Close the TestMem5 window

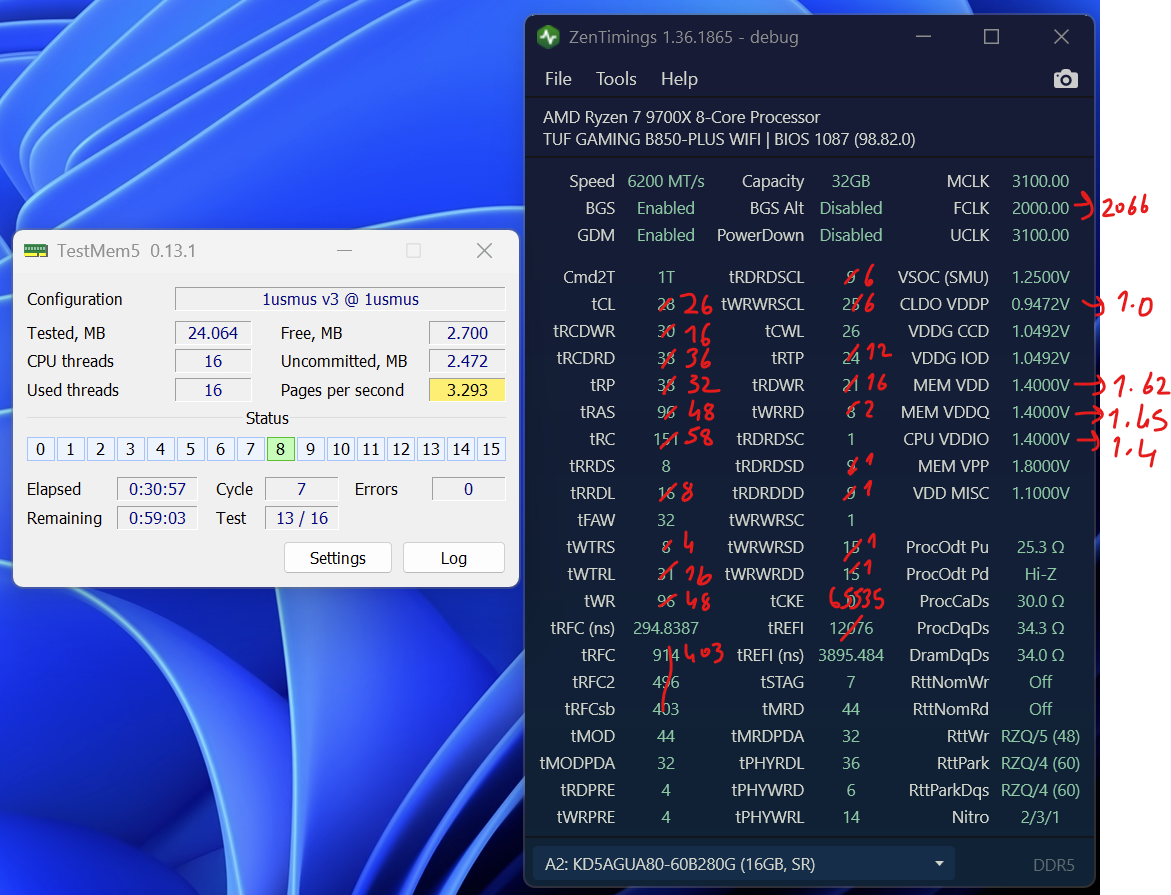coord(485,250)
